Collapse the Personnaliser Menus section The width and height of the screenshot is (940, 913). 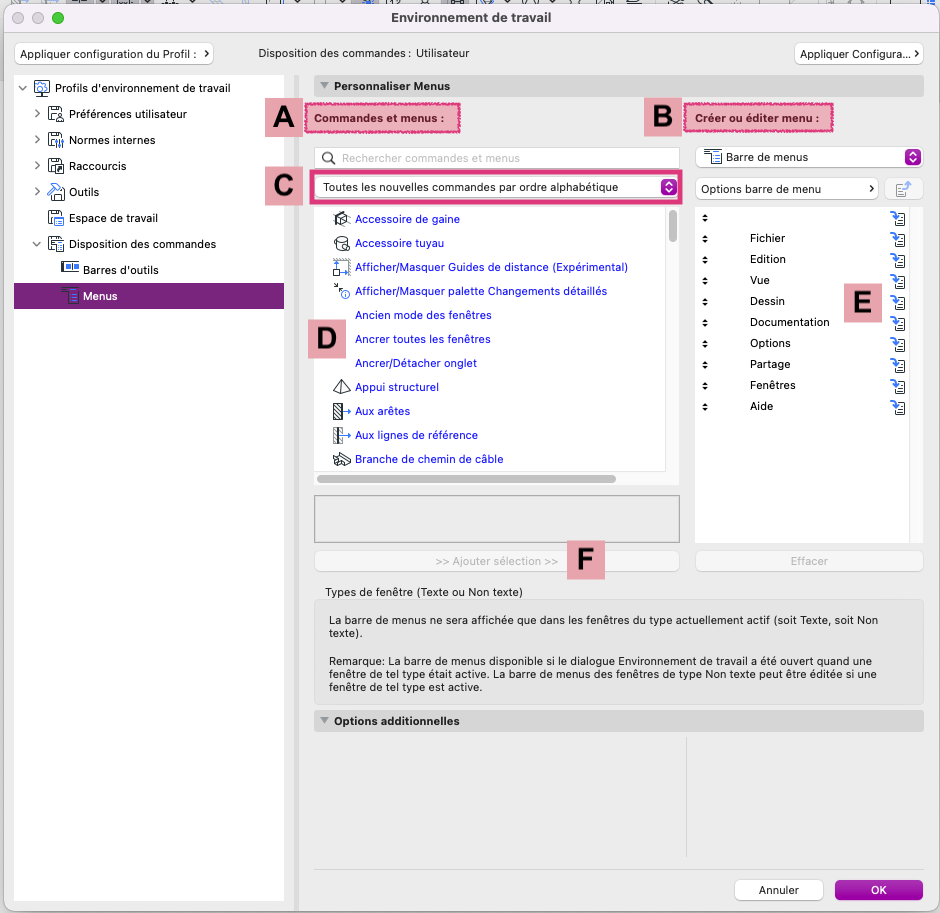pyautogui.click(x=324, y=86)
